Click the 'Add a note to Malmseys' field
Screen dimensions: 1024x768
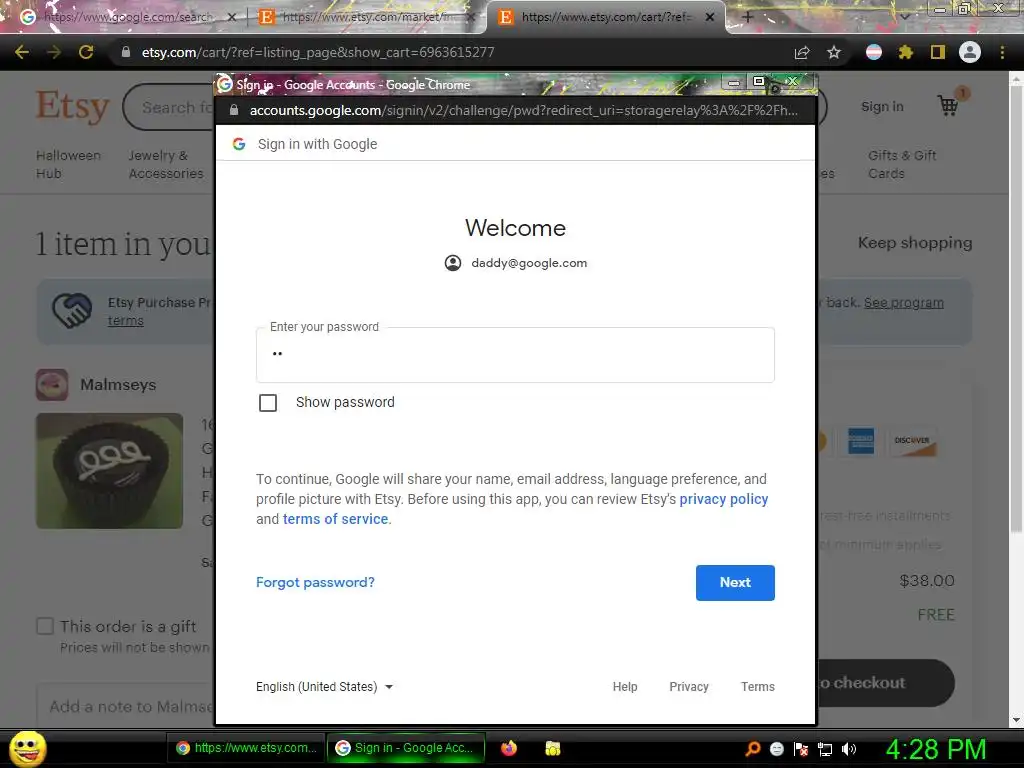coord(125,707)
